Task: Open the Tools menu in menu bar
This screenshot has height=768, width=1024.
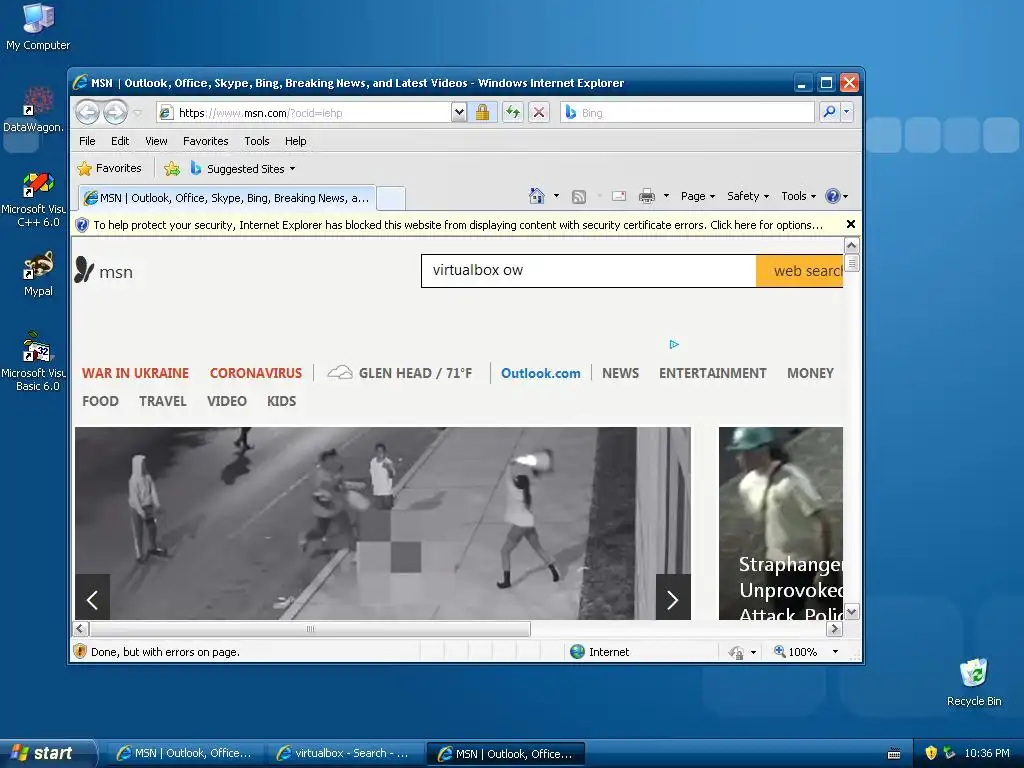Action: 257,141
